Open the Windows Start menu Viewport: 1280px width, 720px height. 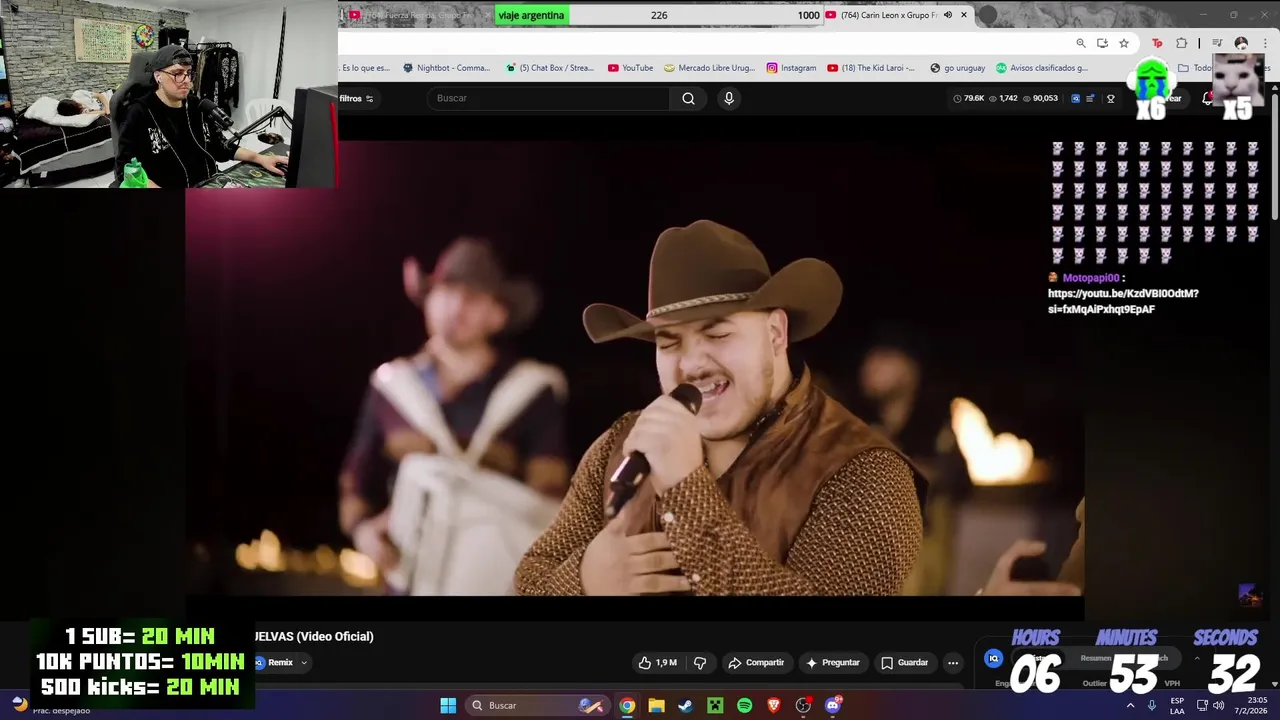pyautogui.click(x=448, y=705)
